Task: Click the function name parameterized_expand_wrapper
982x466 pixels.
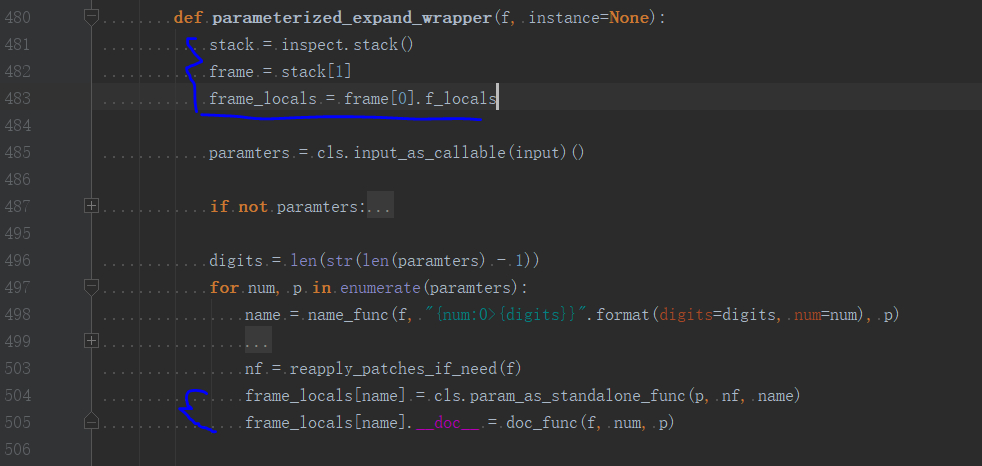Action: pyautogui.click(x=352, y=18)
